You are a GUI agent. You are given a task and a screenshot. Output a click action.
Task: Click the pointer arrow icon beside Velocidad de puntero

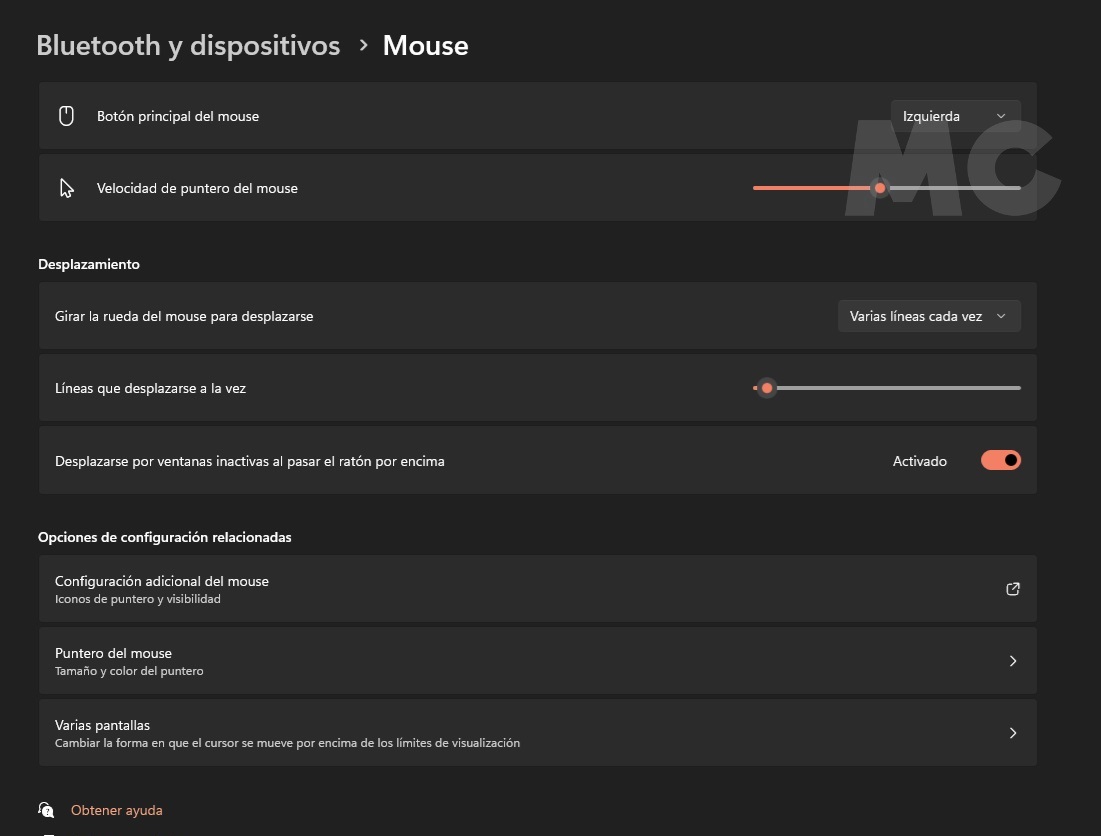tap(67, 188)
